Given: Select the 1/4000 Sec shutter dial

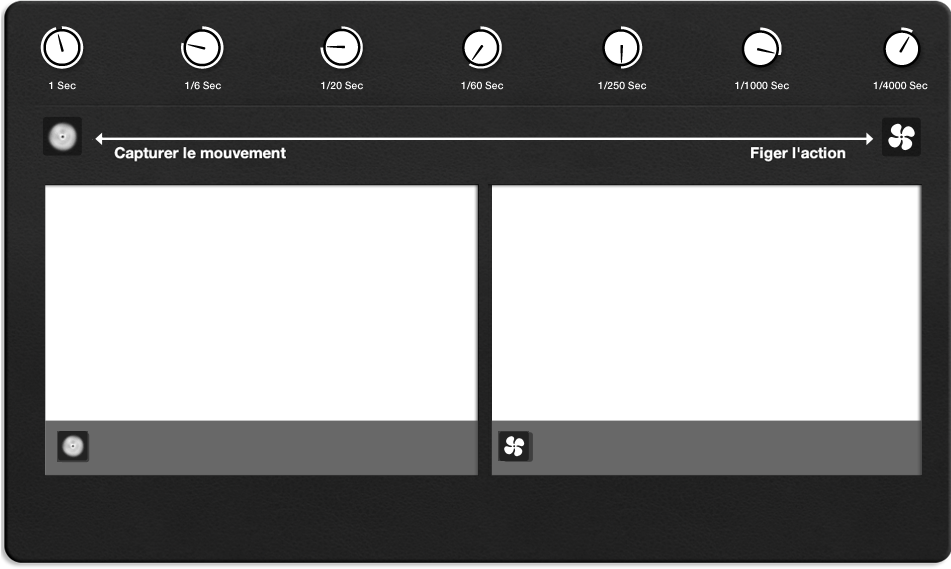Looking at the screenshot, I should coord(901,47).
